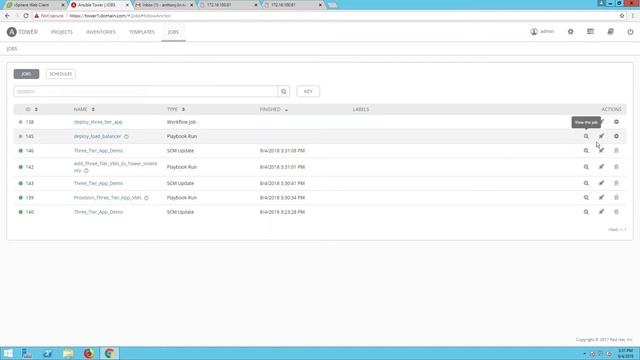Open the activity stream list icon
Image resolution: width=640 pixels, height=360 pixels.
coord(590,31)
